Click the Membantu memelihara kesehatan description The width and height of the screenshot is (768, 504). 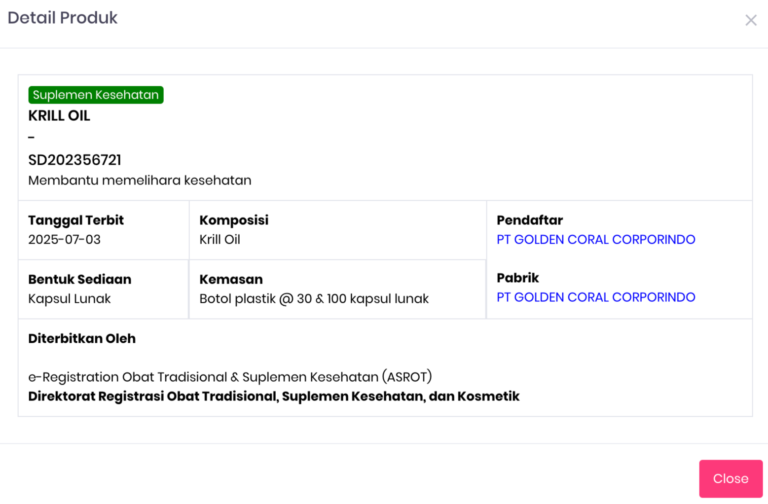(x=139, y=181)
